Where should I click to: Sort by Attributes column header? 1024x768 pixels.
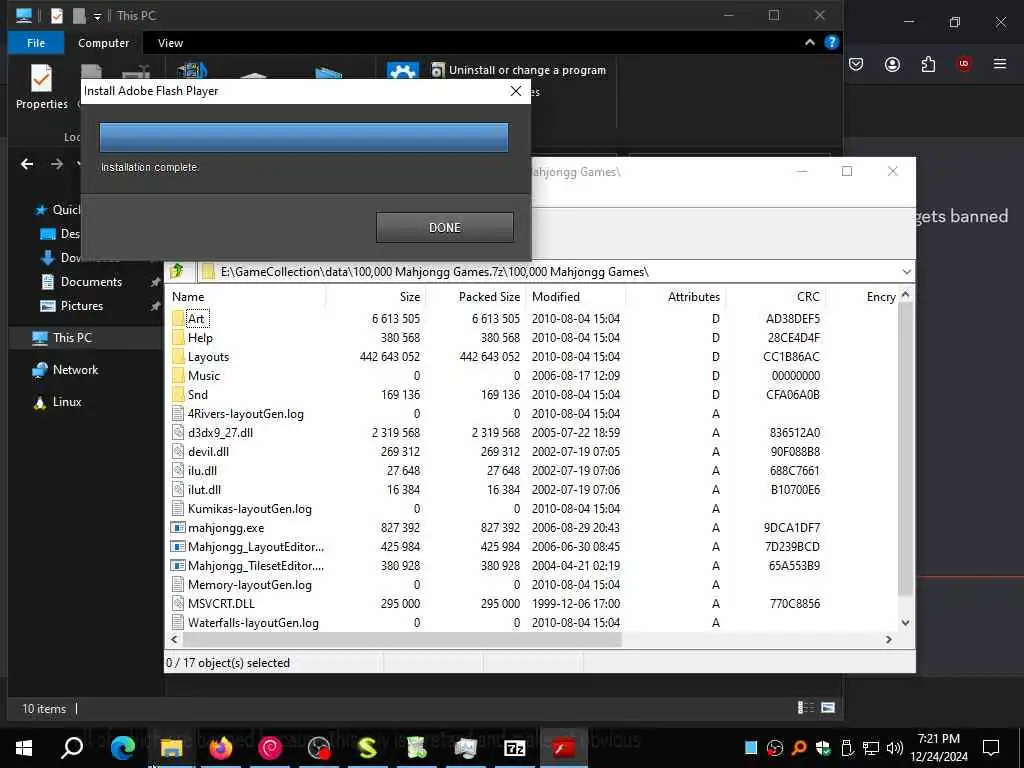(x=694, y=296)
